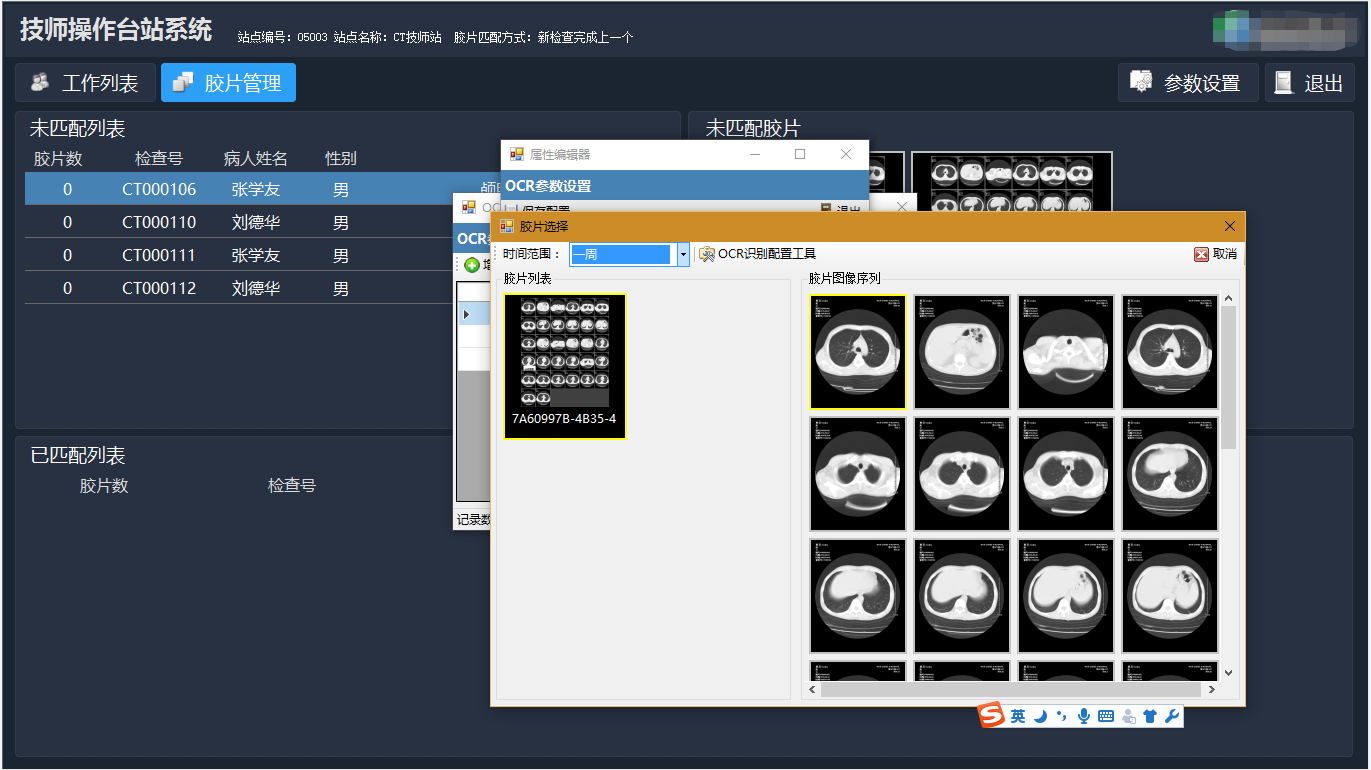Click the 病人姓名 column header
Image resolution: width=1371 pixels, height=770 pixels.
[256, 158]
